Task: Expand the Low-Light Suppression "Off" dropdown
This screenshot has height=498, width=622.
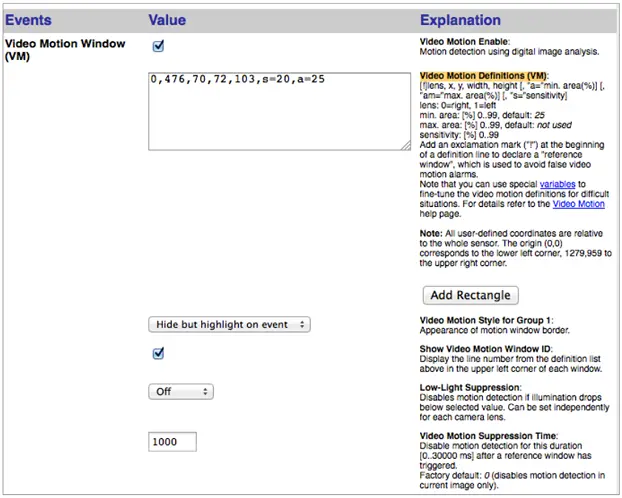Action: 180,392
